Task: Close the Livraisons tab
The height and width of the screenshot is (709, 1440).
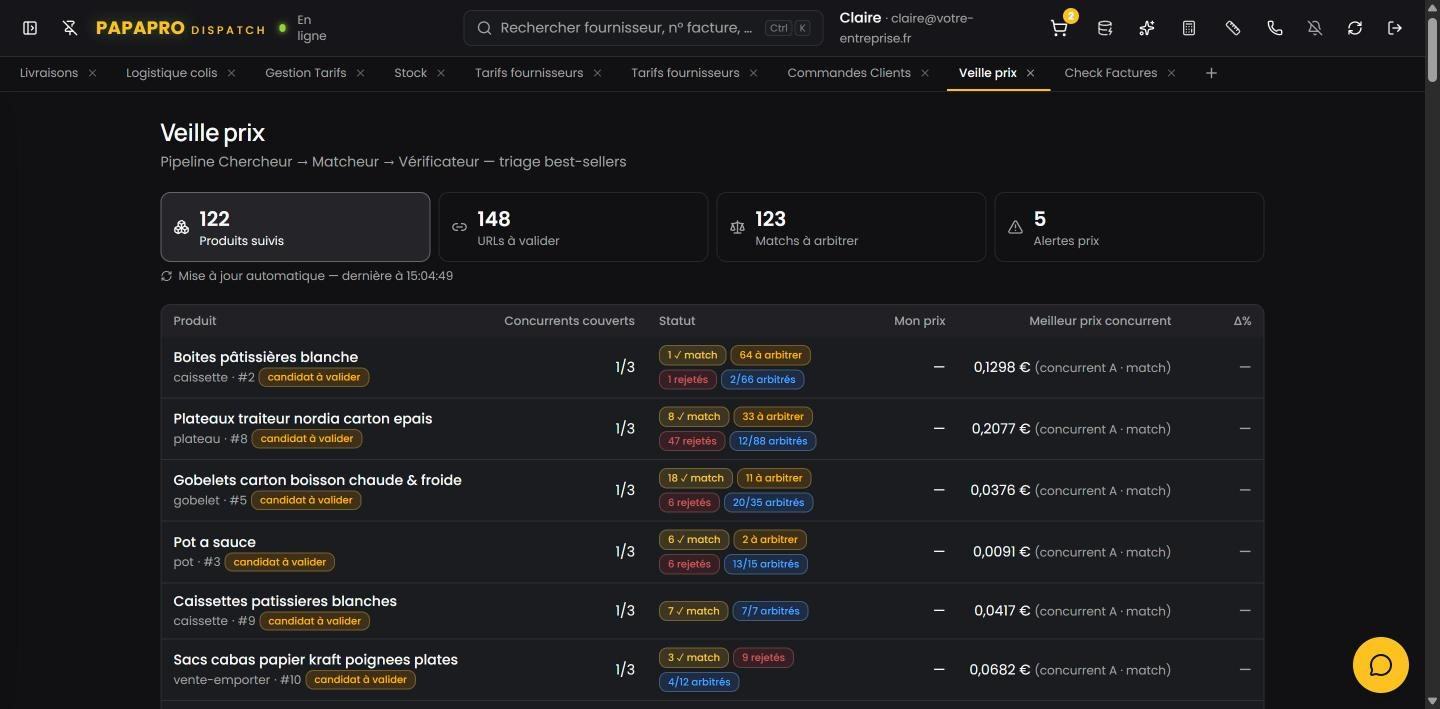Action: point(92,73)
